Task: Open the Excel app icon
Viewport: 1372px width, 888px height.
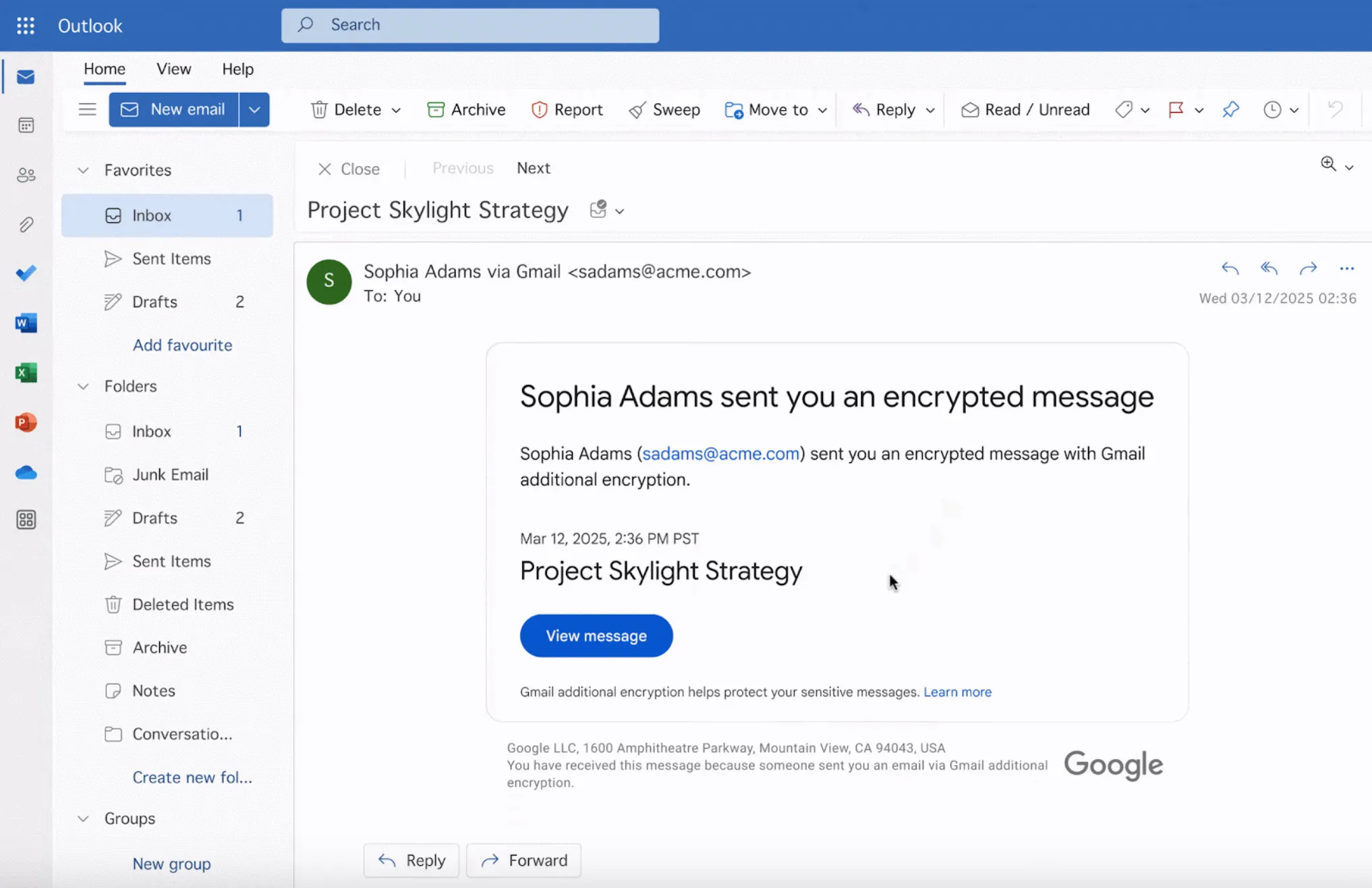Action: (x=26, y=372)
